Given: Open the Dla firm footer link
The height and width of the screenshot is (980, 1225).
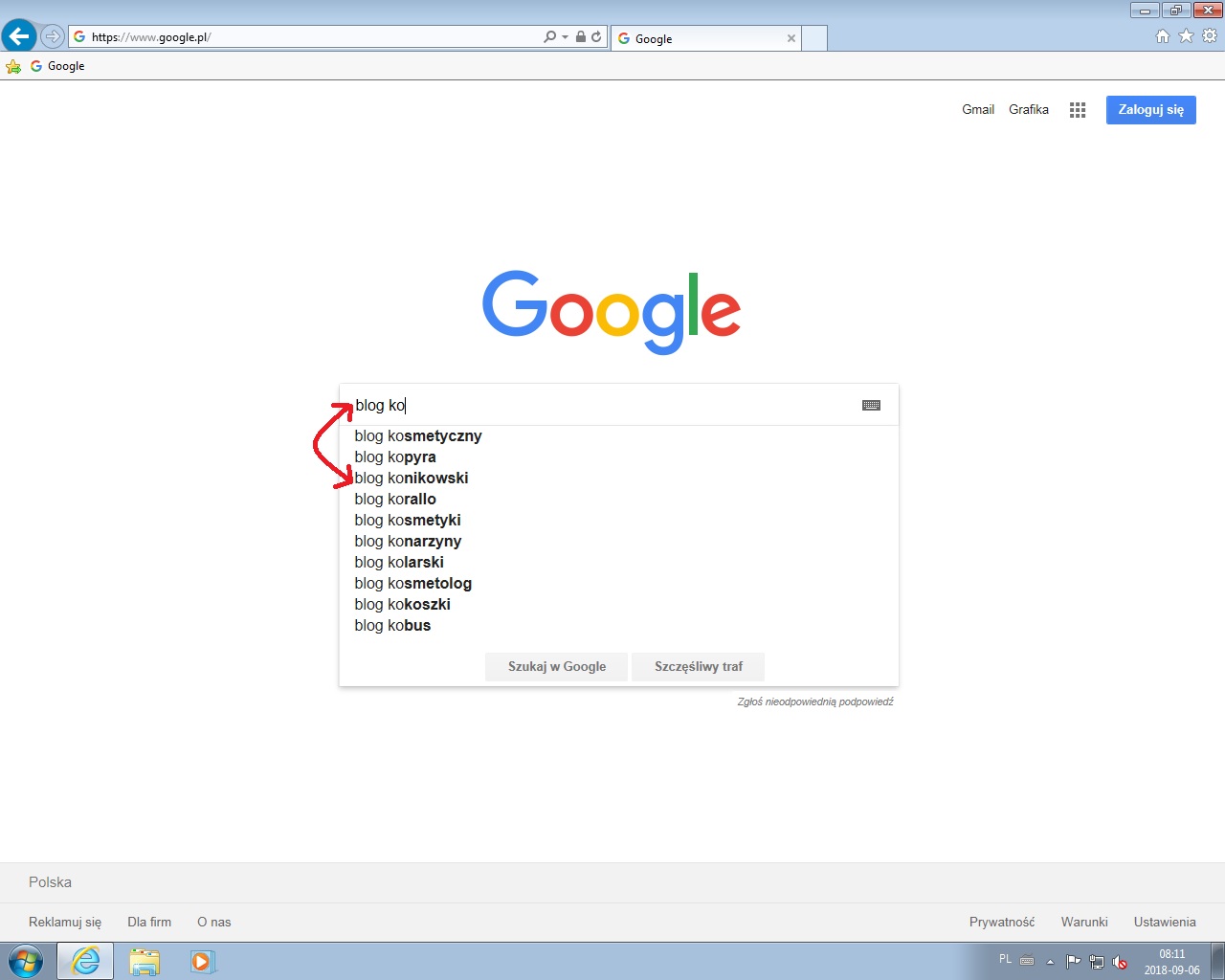Looking at the screenshot, I should [149, 923].
